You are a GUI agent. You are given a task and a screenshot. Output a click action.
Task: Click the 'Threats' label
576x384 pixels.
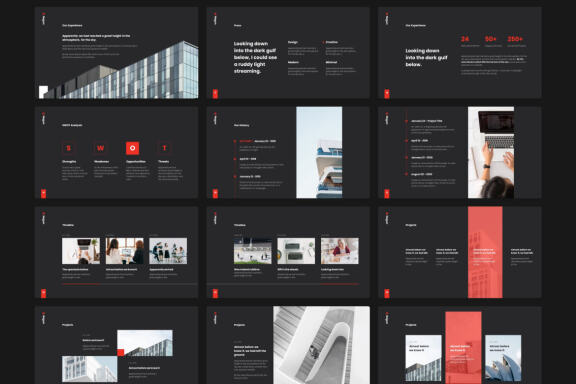(x=163, y=161)
